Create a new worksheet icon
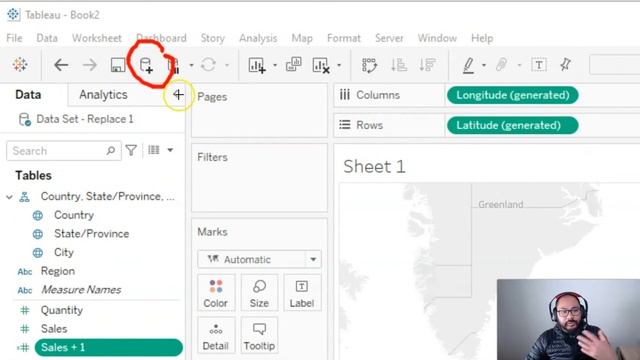 click(257, 65)
